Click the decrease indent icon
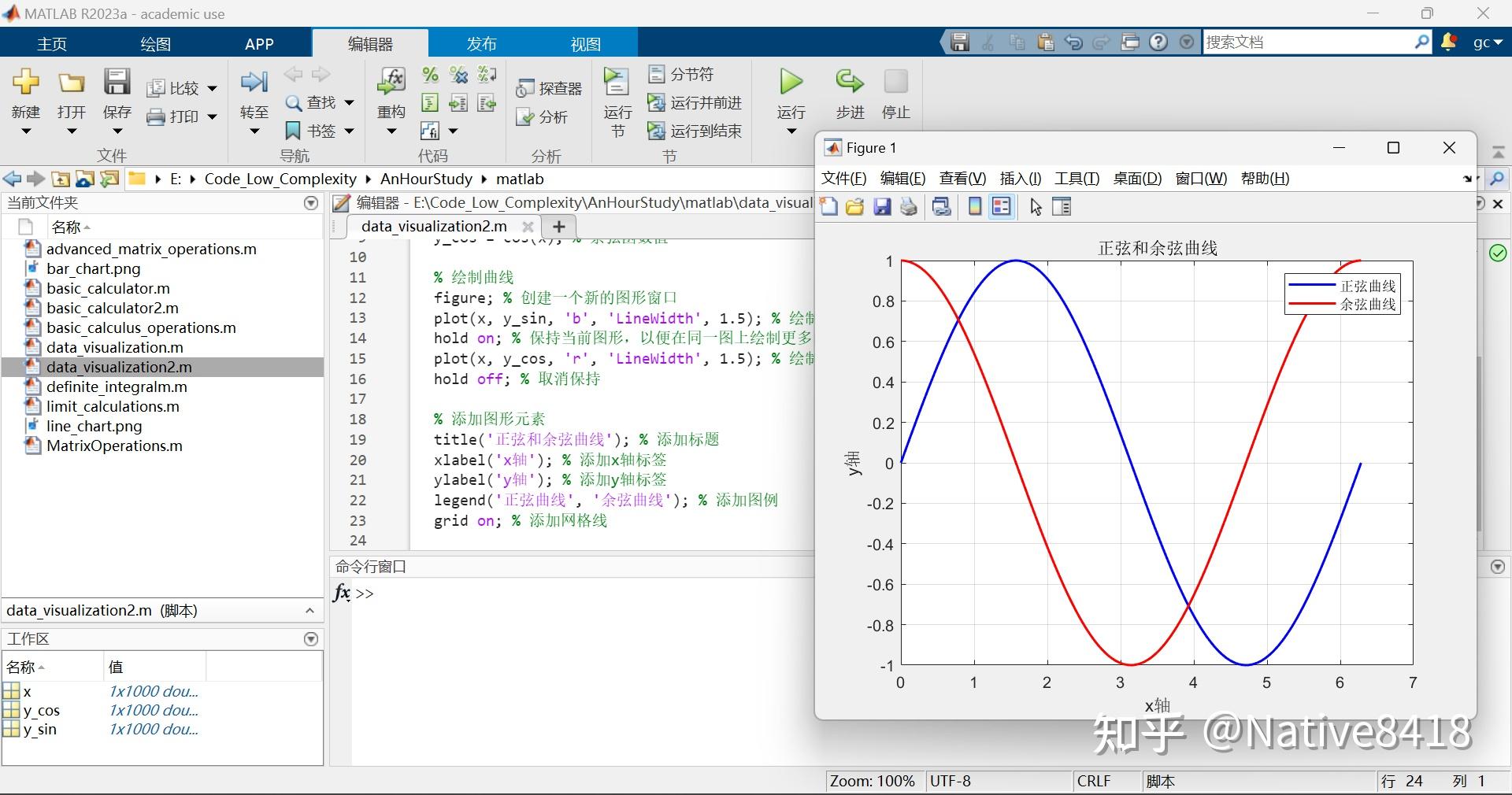 pyautogui.click(x=487, y=103)
